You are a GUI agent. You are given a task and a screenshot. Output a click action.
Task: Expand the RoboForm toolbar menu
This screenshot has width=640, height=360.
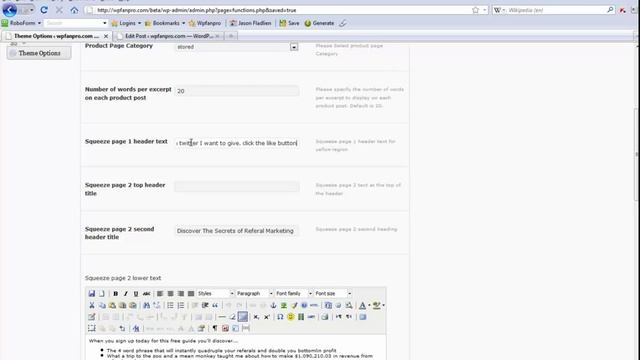[x=22, y=23]
